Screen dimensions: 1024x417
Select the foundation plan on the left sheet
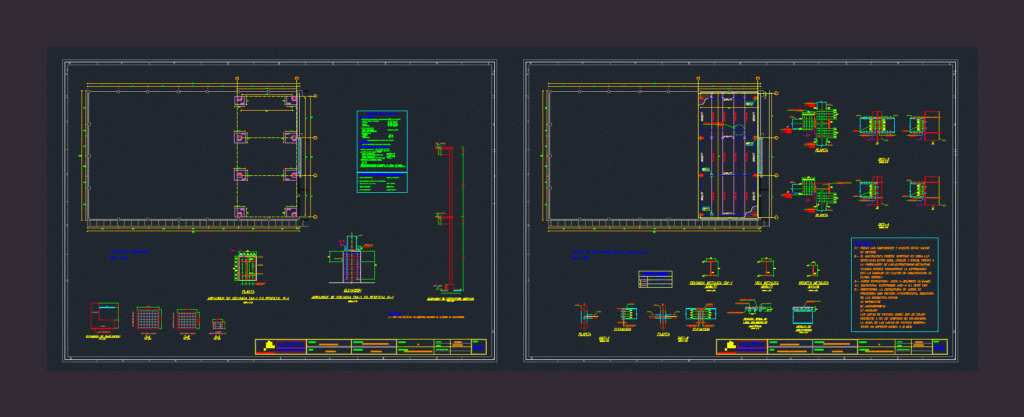(x=197, y=155)
